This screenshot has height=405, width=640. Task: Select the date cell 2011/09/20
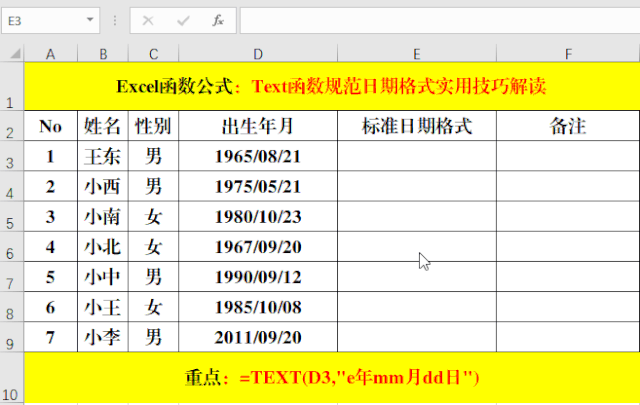pyautogui.click(x=257, y=337)
